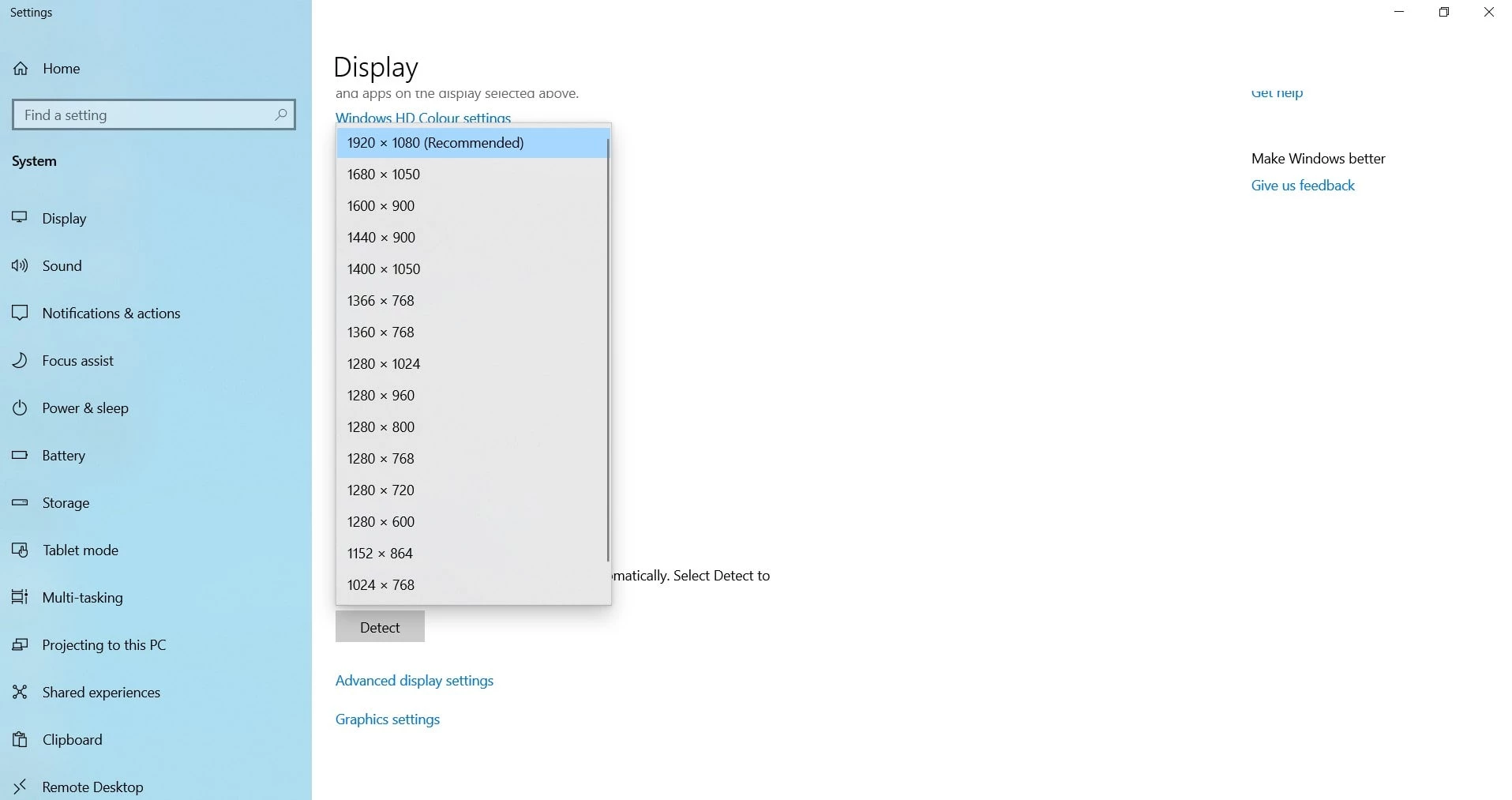Choose 1152 × 864 resolution
Viewport: 1512px width, 800px height.
pyautogui.click(x=471, y=554)
